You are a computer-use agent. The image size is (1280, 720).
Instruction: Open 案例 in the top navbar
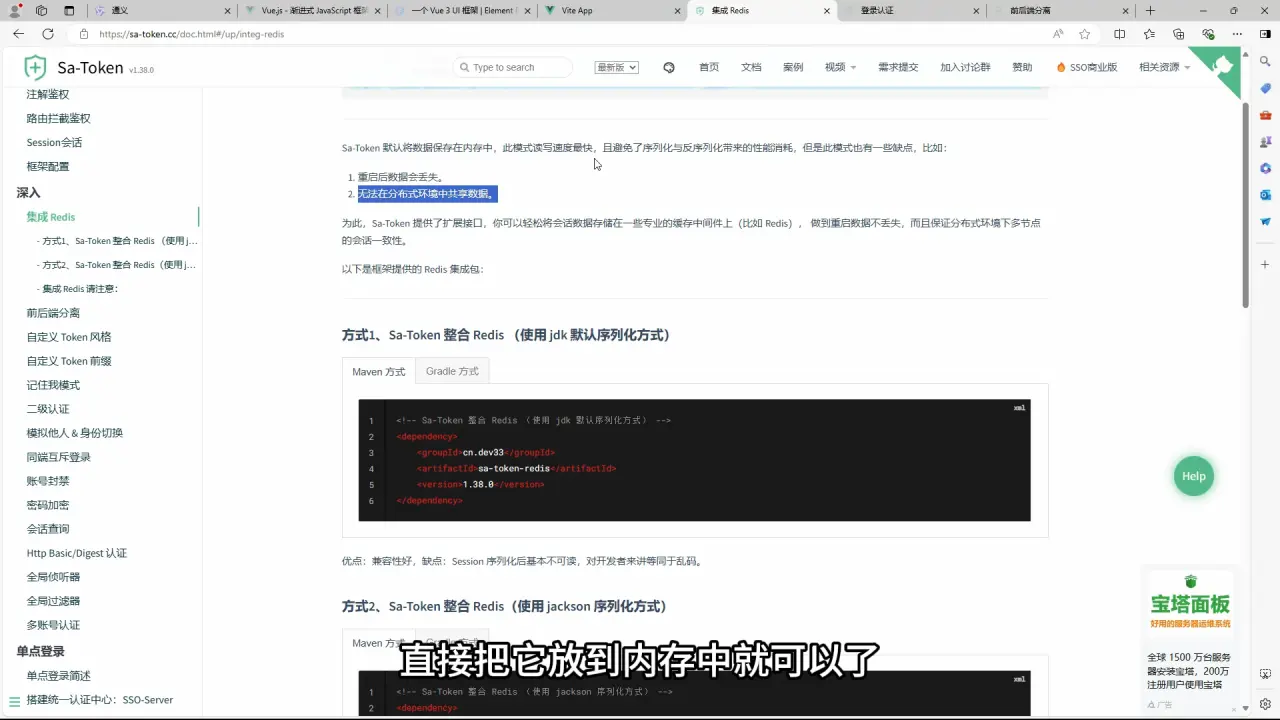pos(793,67)
